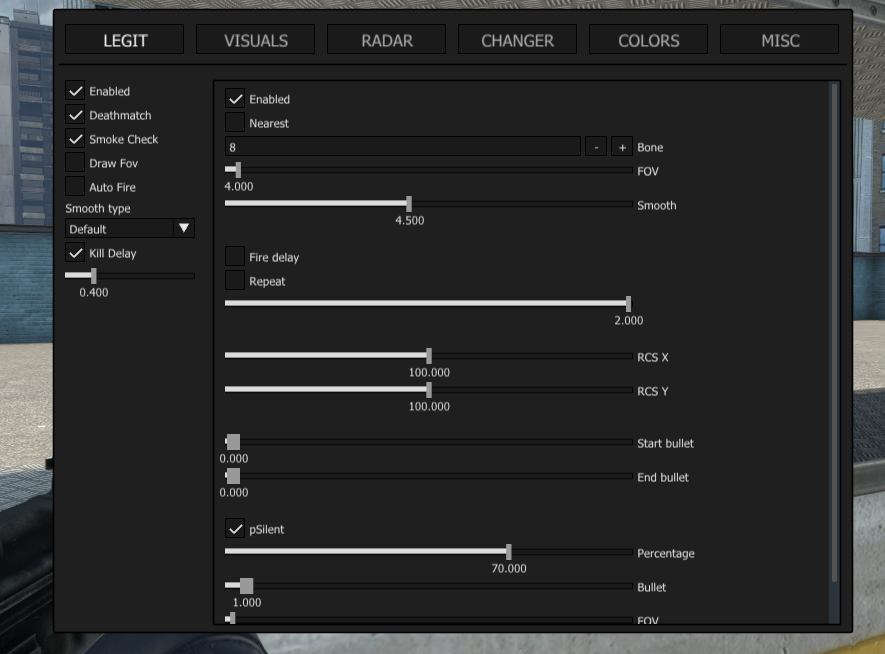Enable Auto Fire
The height and width of the screenshot is (654, 885).
click(76, 187)
